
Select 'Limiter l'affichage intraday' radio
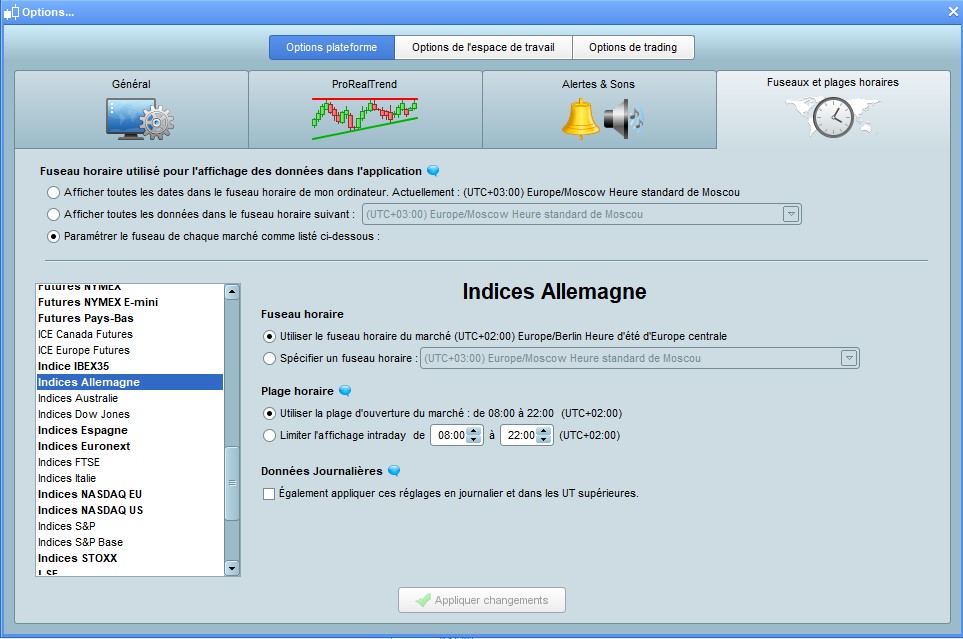coord(269,435)
